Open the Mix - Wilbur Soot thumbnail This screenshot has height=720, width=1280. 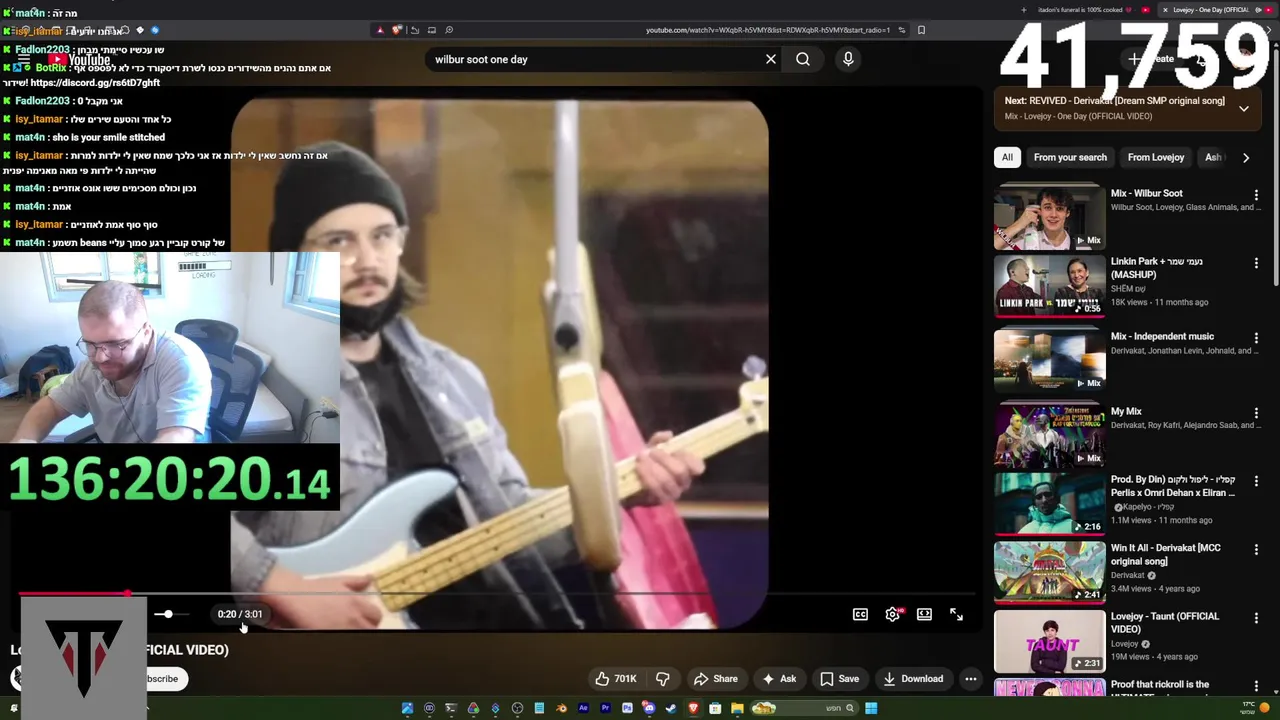pos(1049,217)
